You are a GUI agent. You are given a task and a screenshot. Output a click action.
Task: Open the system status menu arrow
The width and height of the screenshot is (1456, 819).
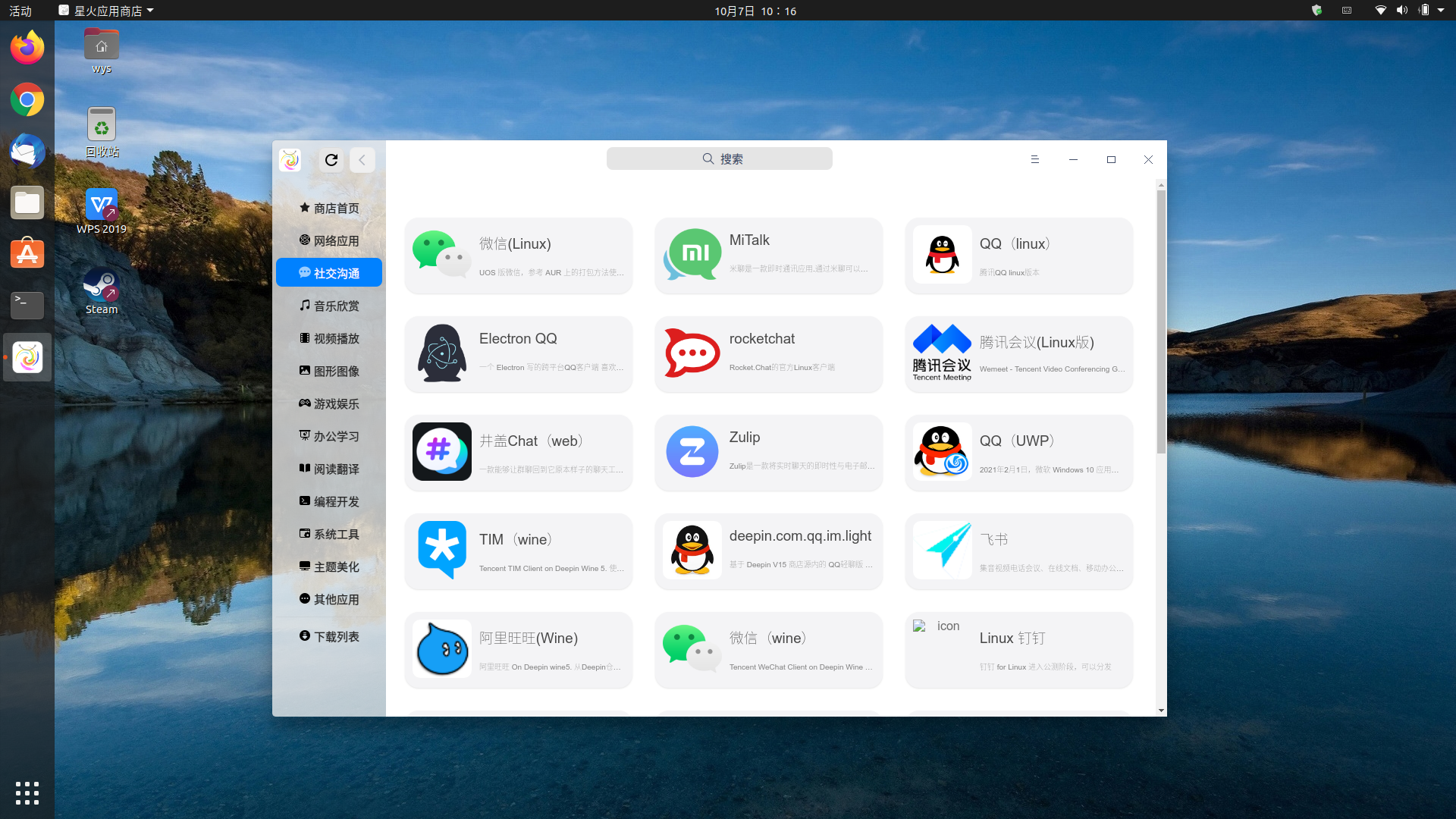point(1441,11)
